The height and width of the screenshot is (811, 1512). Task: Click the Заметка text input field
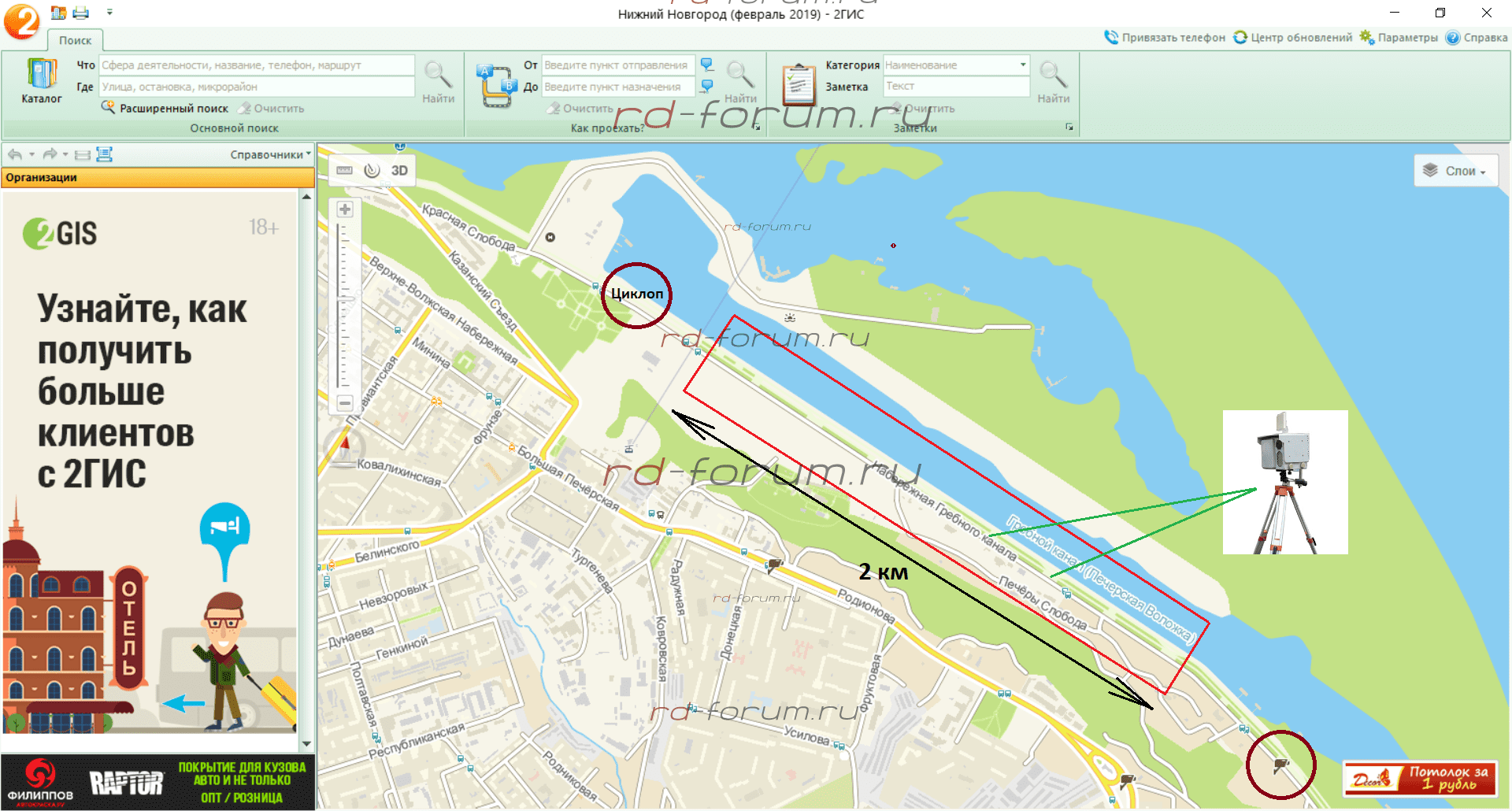956,87
